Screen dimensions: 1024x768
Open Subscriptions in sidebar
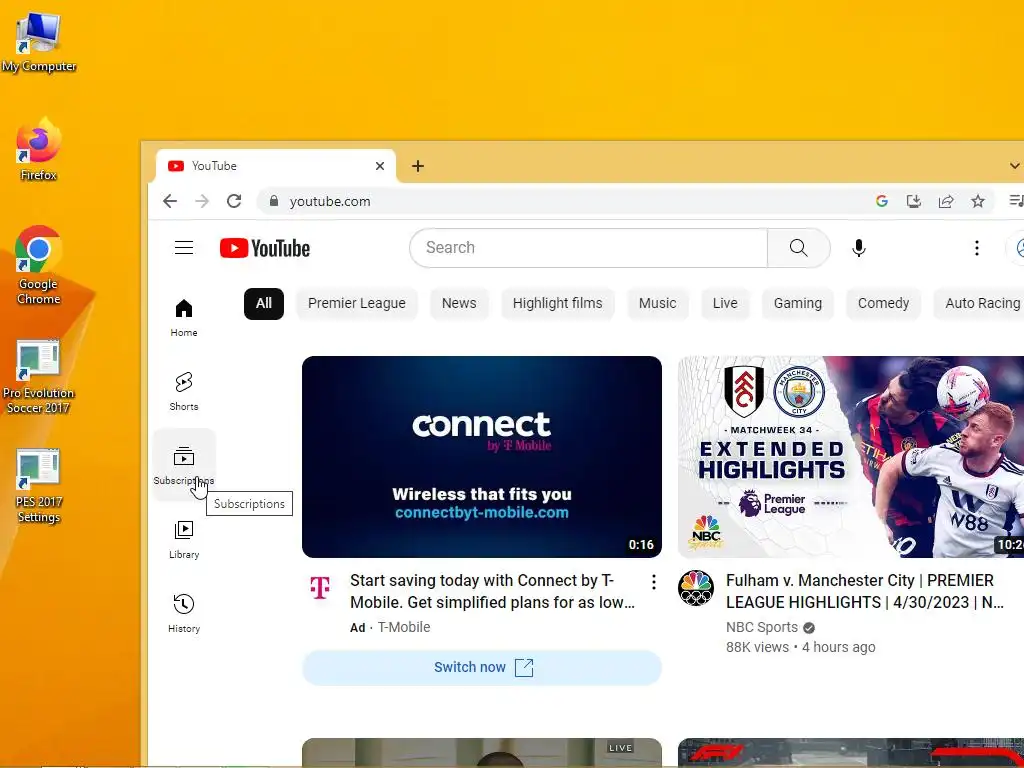click(x=184, y=465)
